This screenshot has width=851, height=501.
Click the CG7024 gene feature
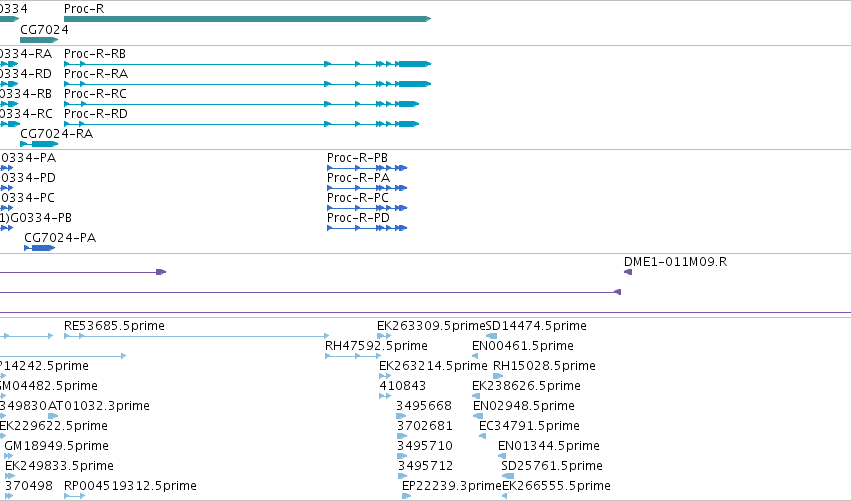(39, 40)
